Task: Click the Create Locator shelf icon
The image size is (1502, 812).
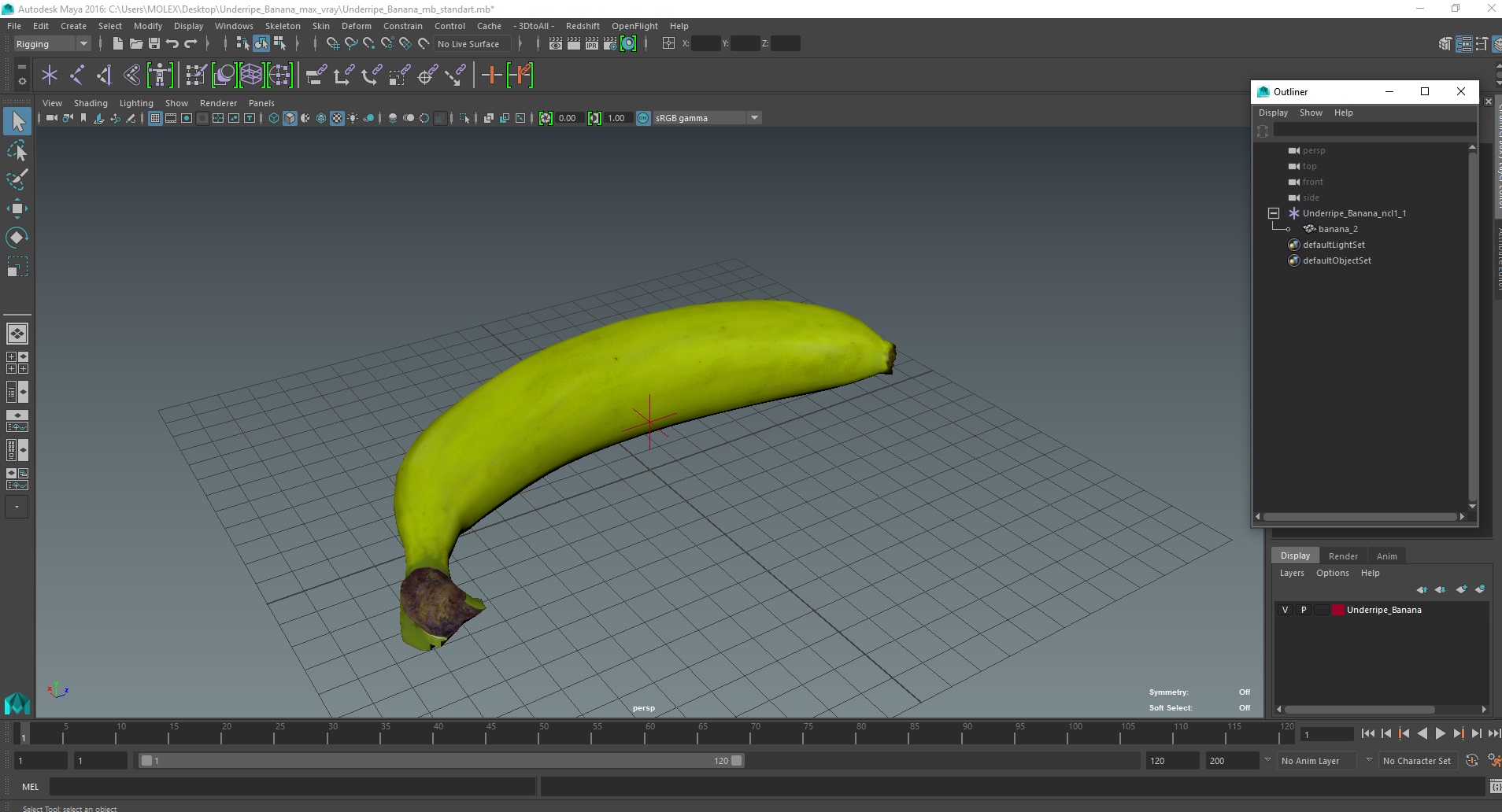Action: point(50,76)
